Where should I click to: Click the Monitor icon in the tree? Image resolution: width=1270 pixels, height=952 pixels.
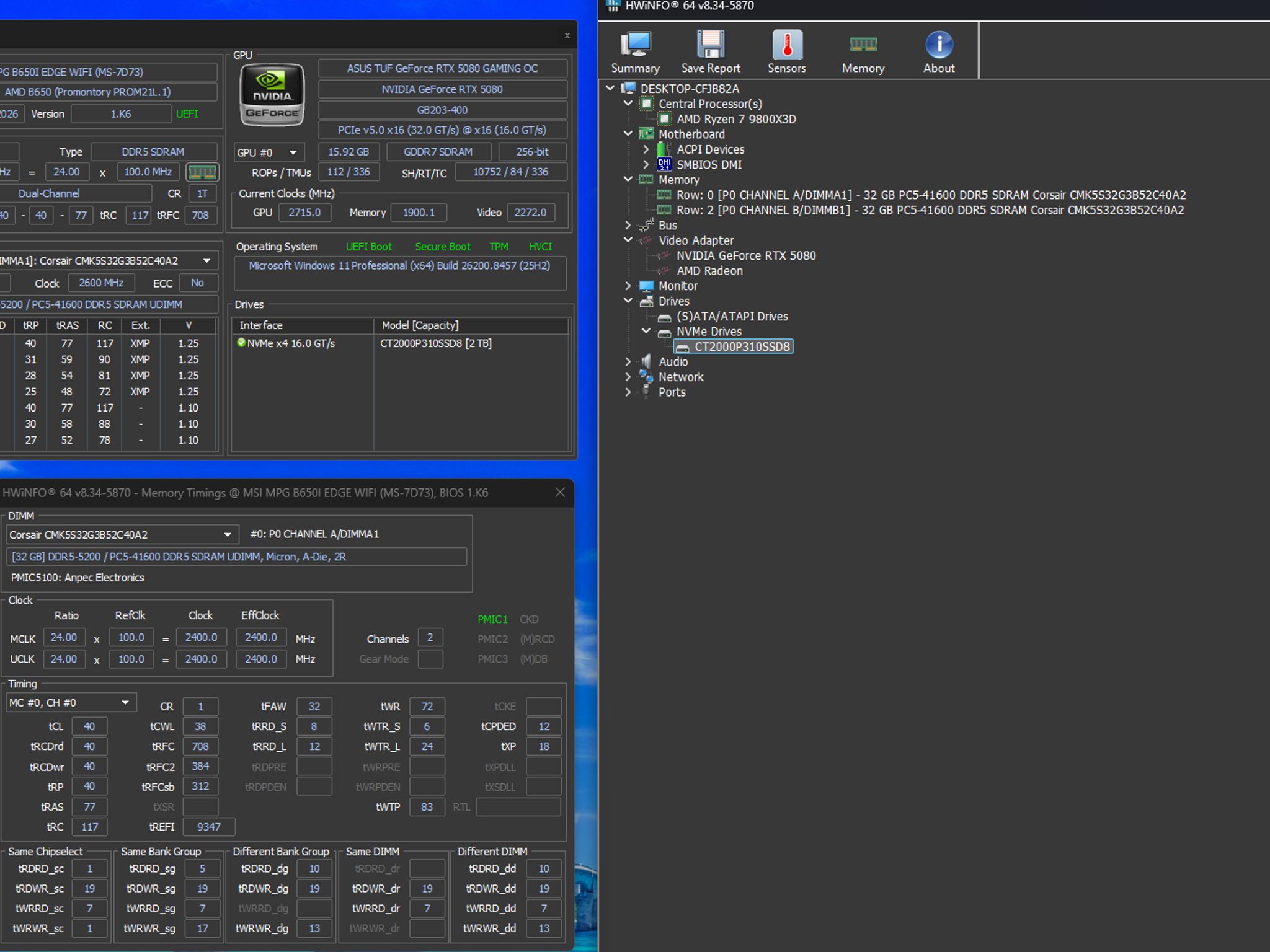point(646,286)
